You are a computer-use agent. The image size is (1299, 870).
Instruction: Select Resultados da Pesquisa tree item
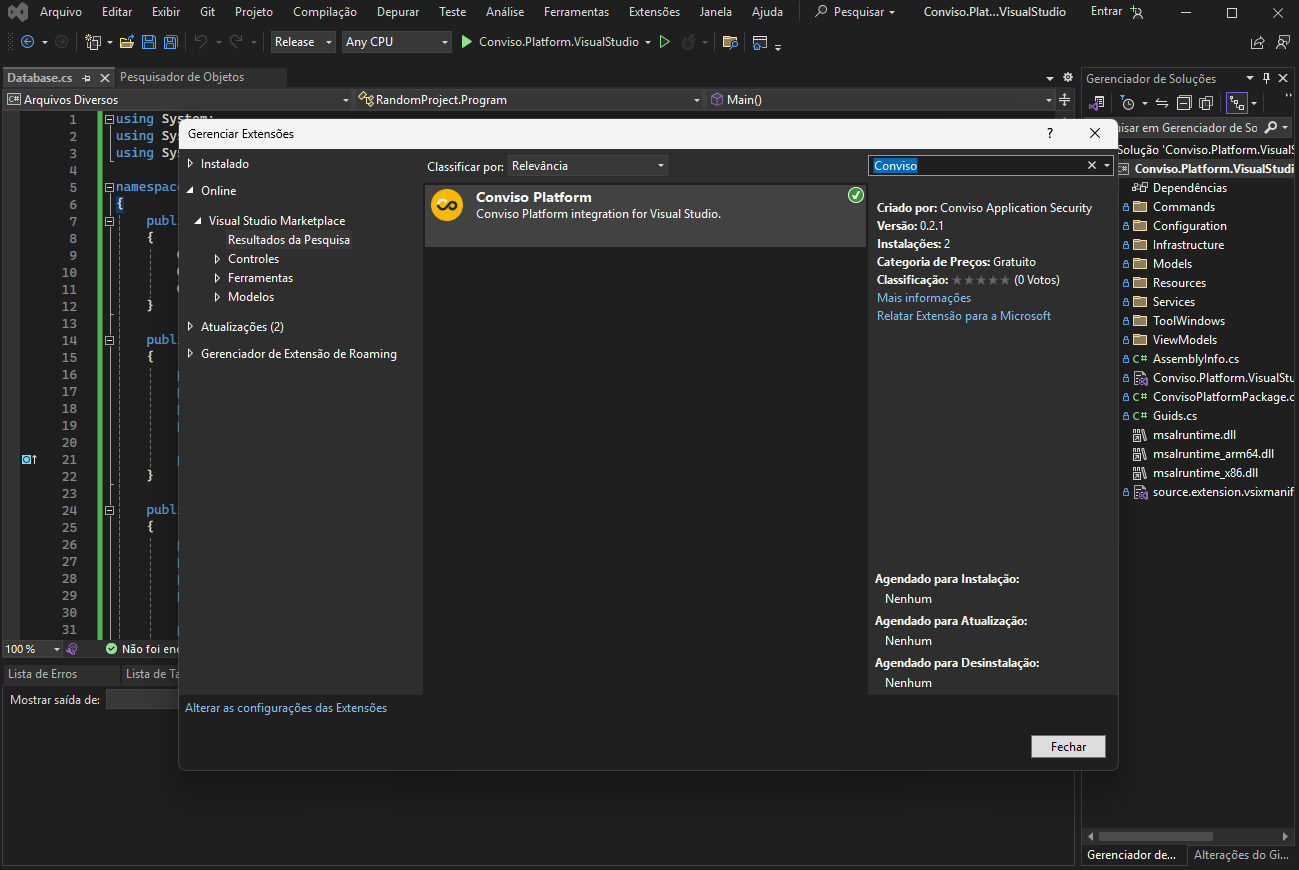(289, 240)
